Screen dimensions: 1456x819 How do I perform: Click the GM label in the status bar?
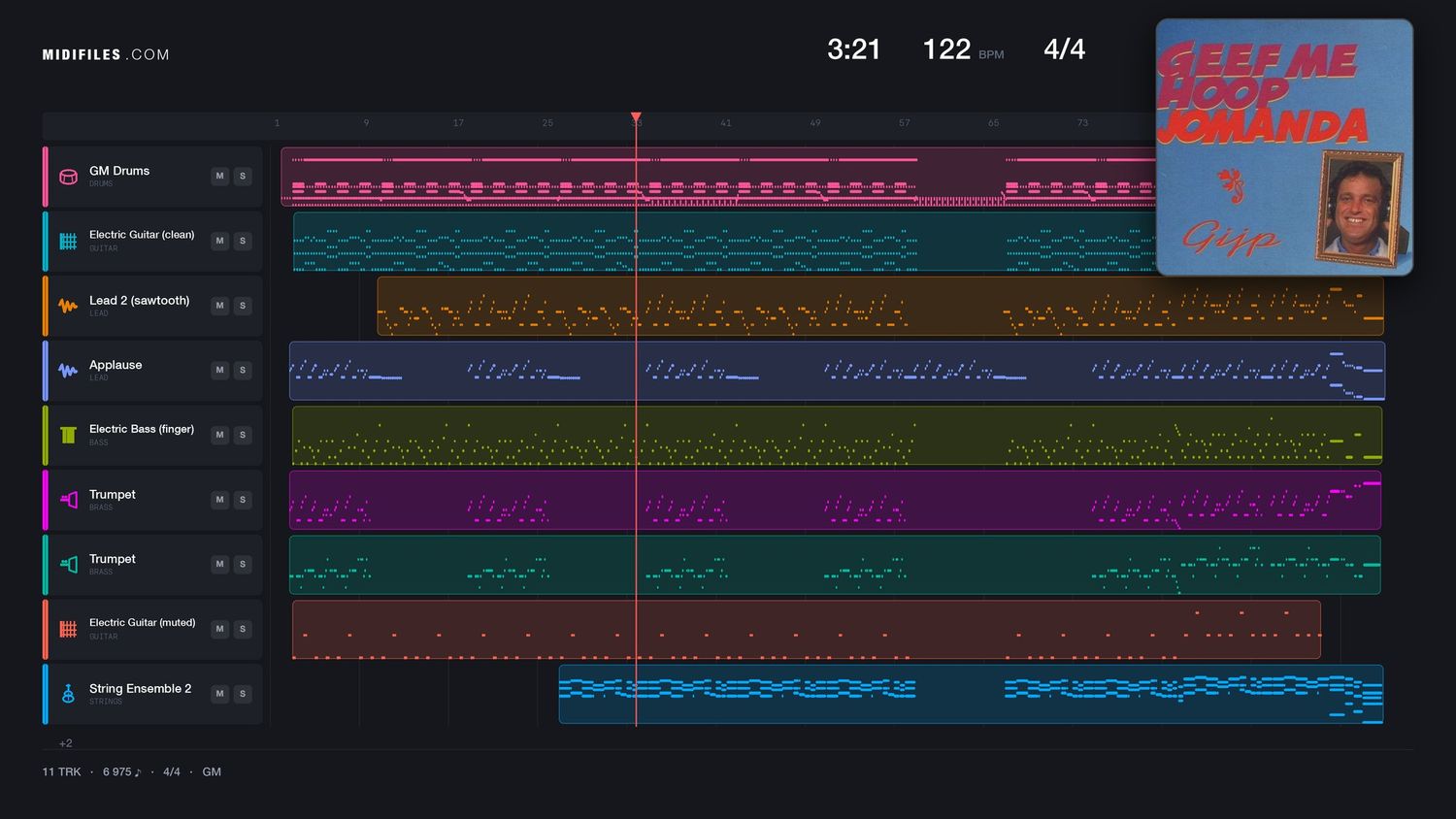(212, 772)
